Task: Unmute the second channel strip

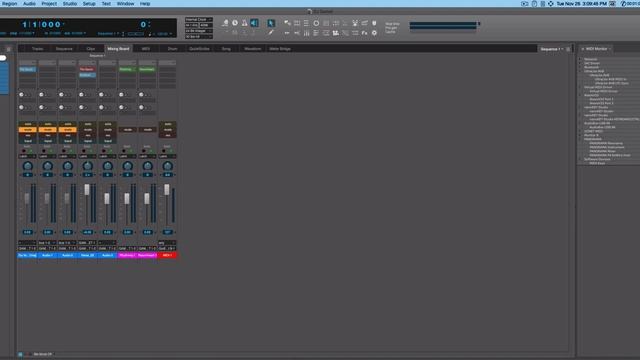Action: click(x=47, y=130)
